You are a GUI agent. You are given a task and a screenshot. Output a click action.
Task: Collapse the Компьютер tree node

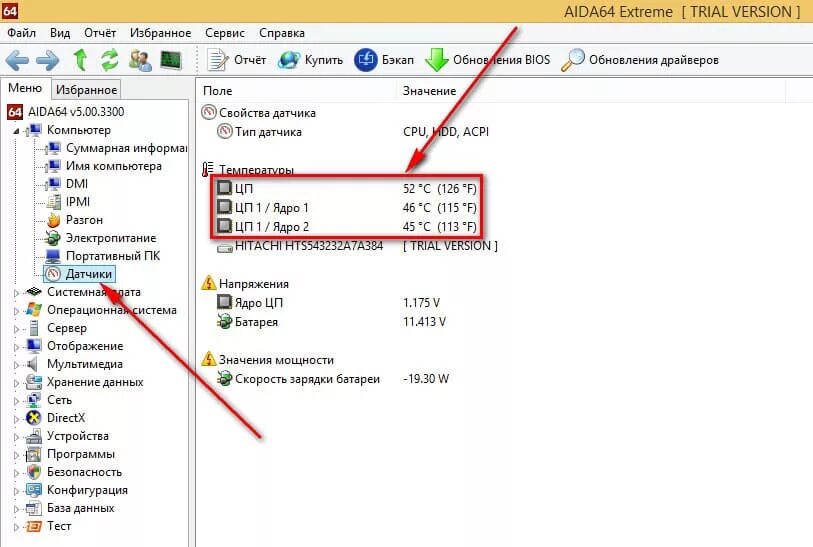16,131
